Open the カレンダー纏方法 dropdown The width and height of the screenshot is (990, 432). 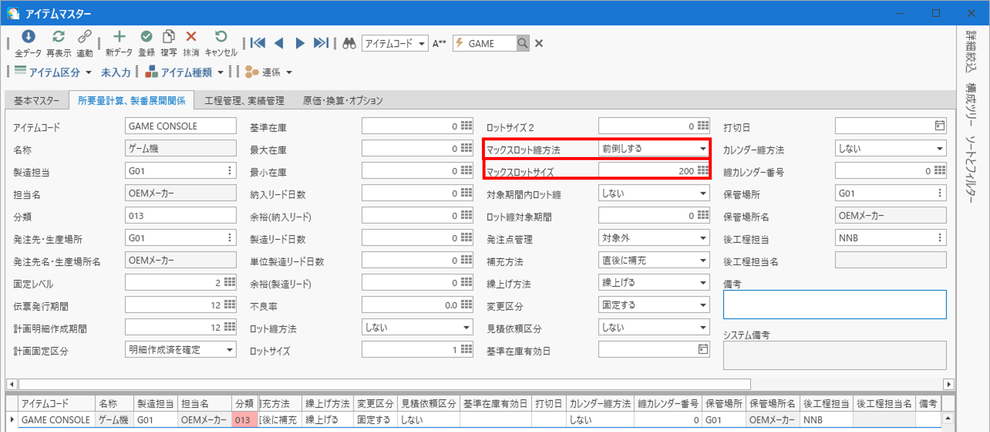coord(940,148)
